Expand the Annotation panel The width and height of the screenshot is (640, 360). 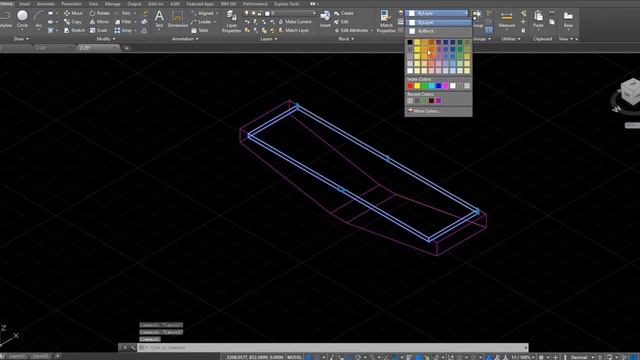[x=185, y=39]
